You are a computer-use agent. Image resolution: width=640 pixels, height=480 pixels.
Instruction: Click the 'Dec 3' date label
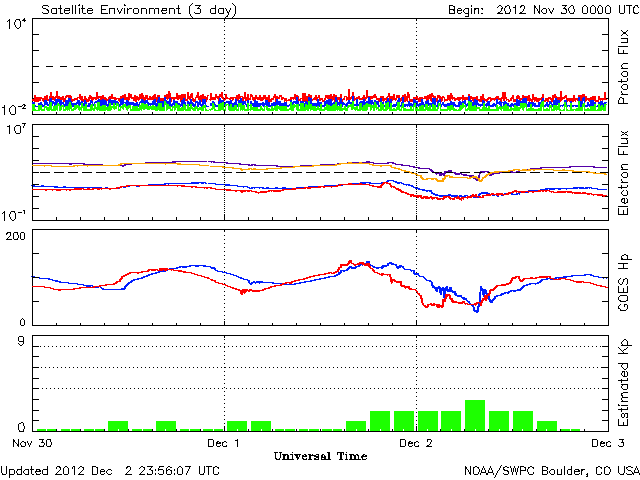tap(608, 443)
